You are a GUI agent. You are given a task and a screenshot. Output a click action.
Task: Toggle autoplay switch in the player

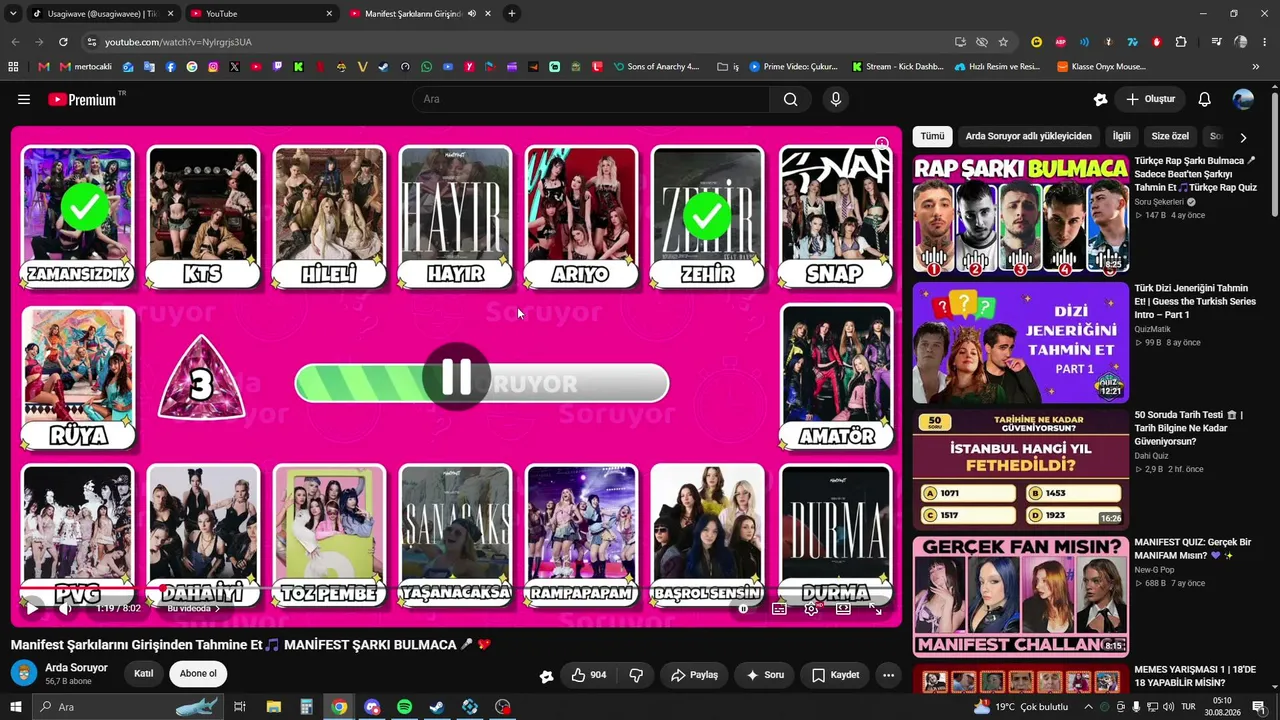coord(743,608)
